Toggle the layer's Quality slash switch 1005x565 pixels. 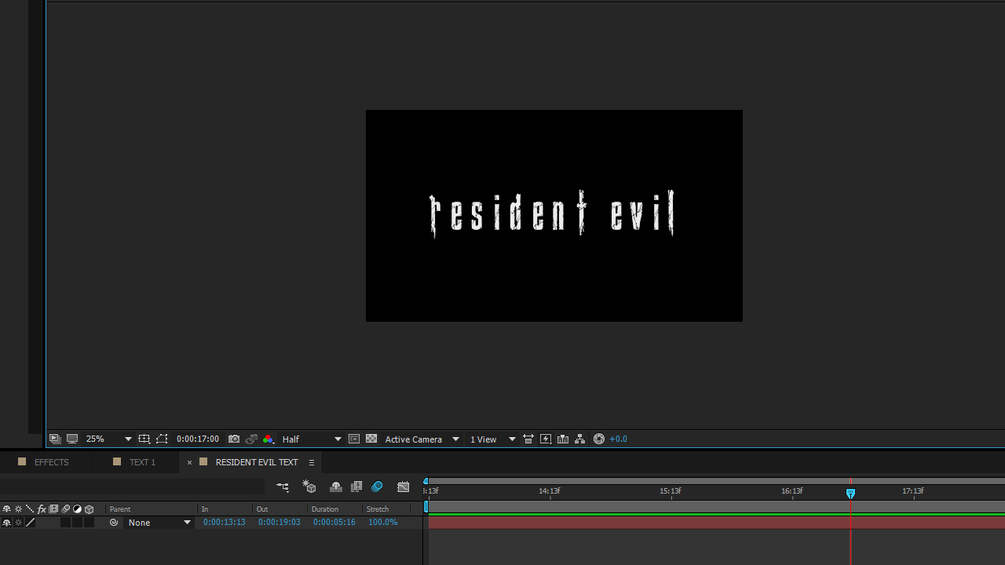click(30, 523)
